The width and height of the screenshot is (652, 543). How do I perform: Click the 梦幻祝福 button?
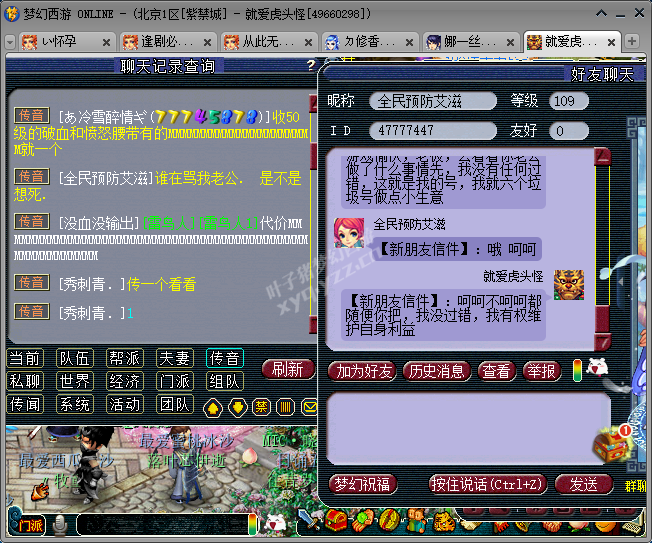pos(363,484)
